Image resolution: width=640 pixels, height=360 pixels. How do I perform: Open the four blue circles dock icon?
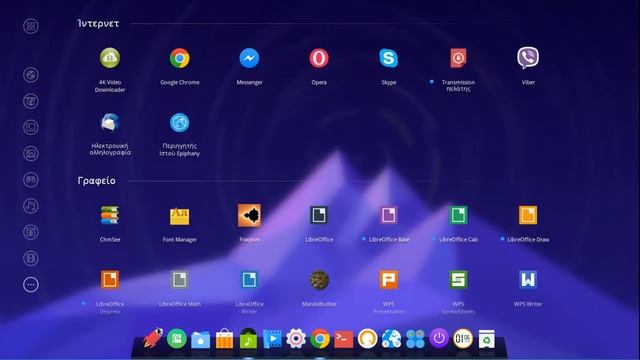tap(415, 339)
